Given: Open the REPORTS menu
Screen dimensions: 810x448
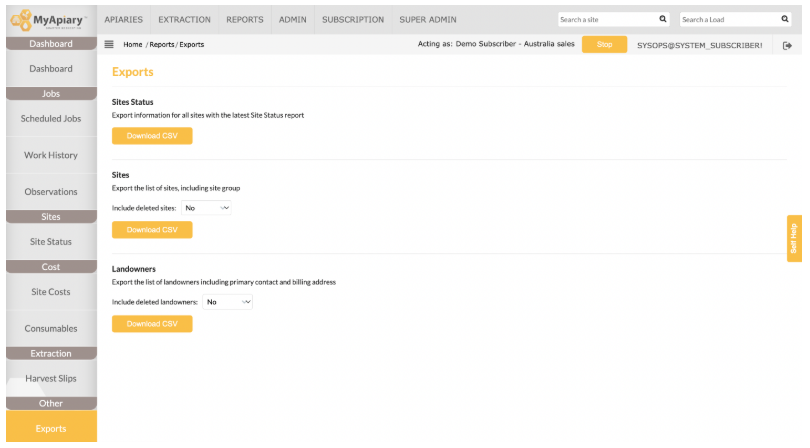Looking at the screenshot, I should (245, 20).
